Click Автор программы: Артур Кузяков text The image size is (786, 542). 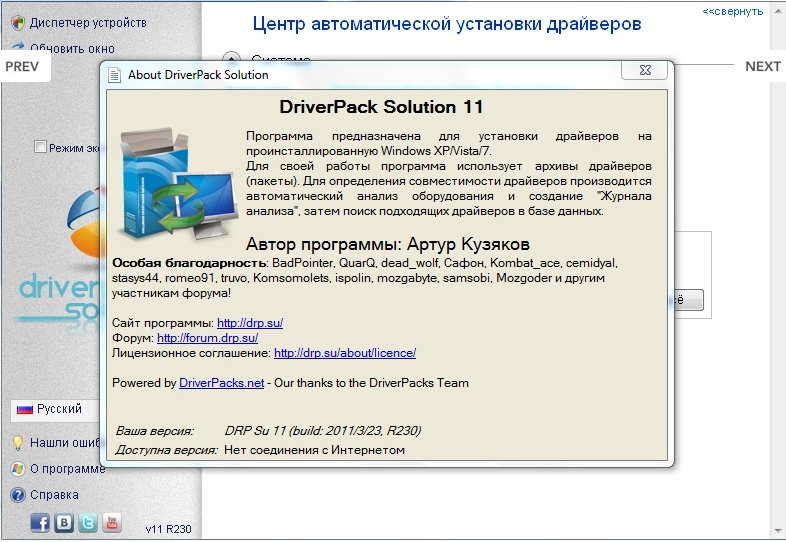[x=387, y=244]
